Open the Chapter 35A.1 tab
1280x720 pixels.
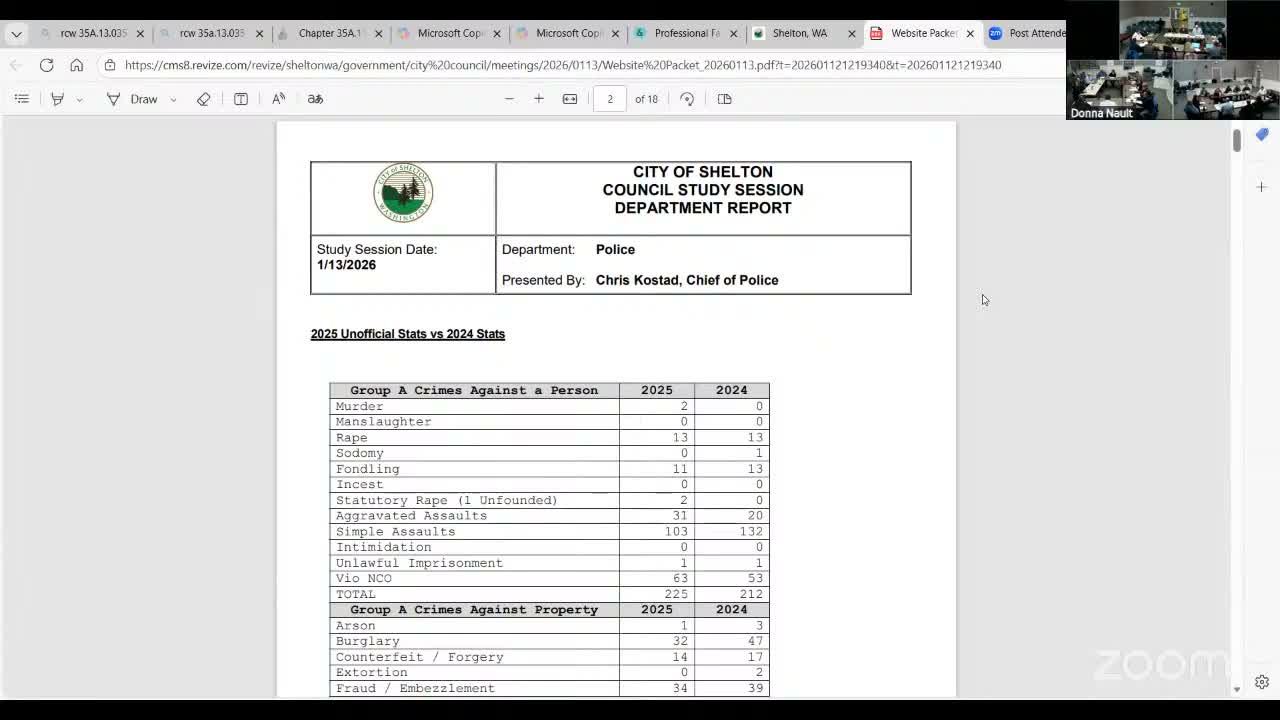pos(330,33)
